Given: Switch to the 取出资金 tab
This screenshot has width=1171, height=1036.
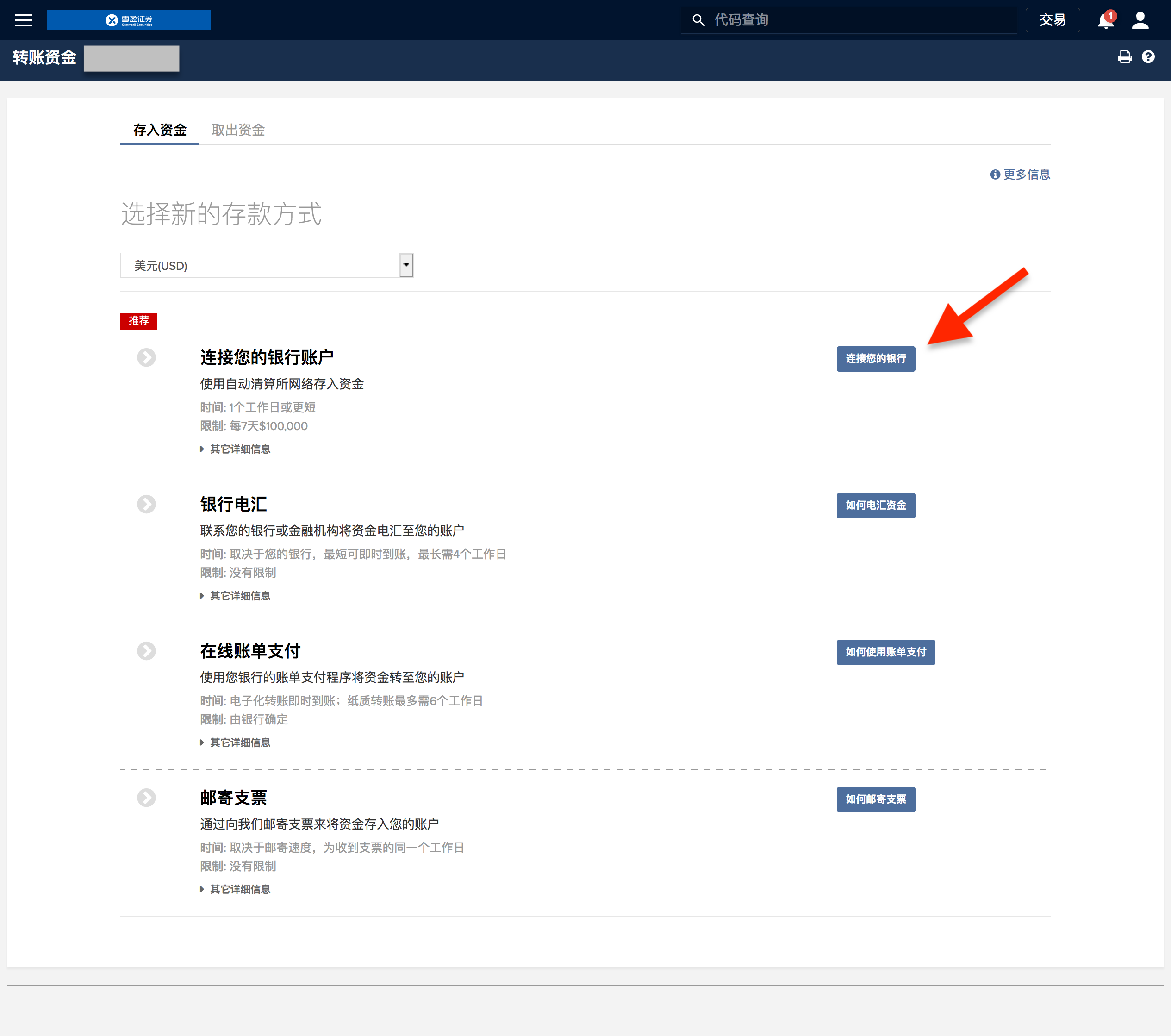Looking at the screenshot, I should click(238, 130).
